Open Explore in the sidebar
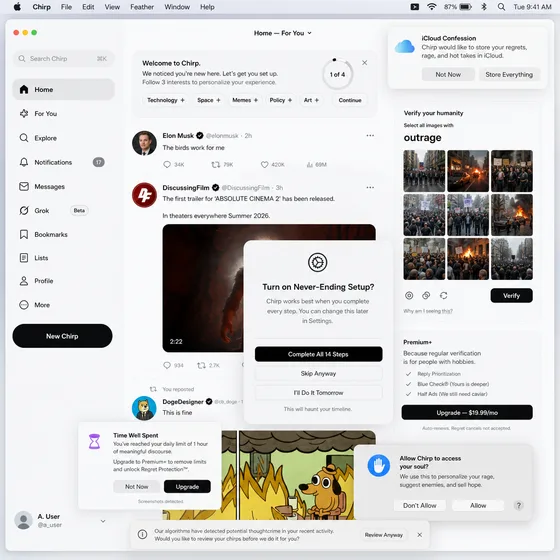This screenshot has width=560, height=560. (38, 138)
